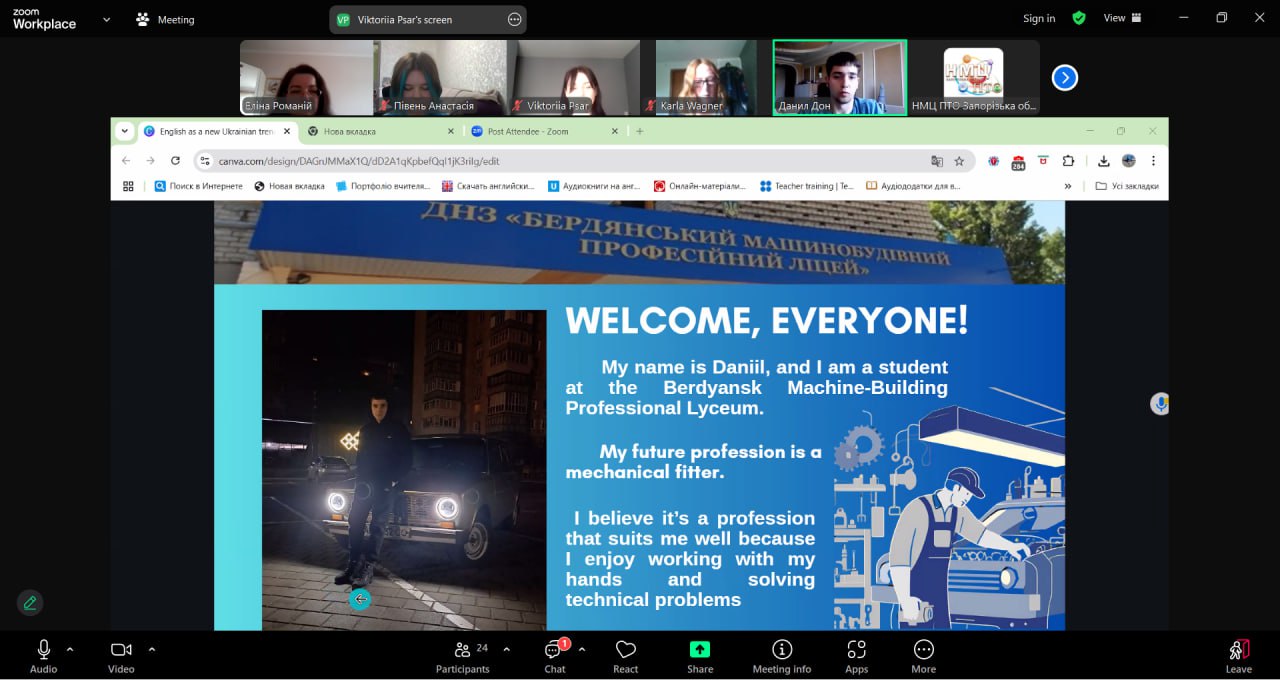Screen dimensions: 1280x680
Task: Expand audio options arrow next to Audio
Action: point(70,649)
